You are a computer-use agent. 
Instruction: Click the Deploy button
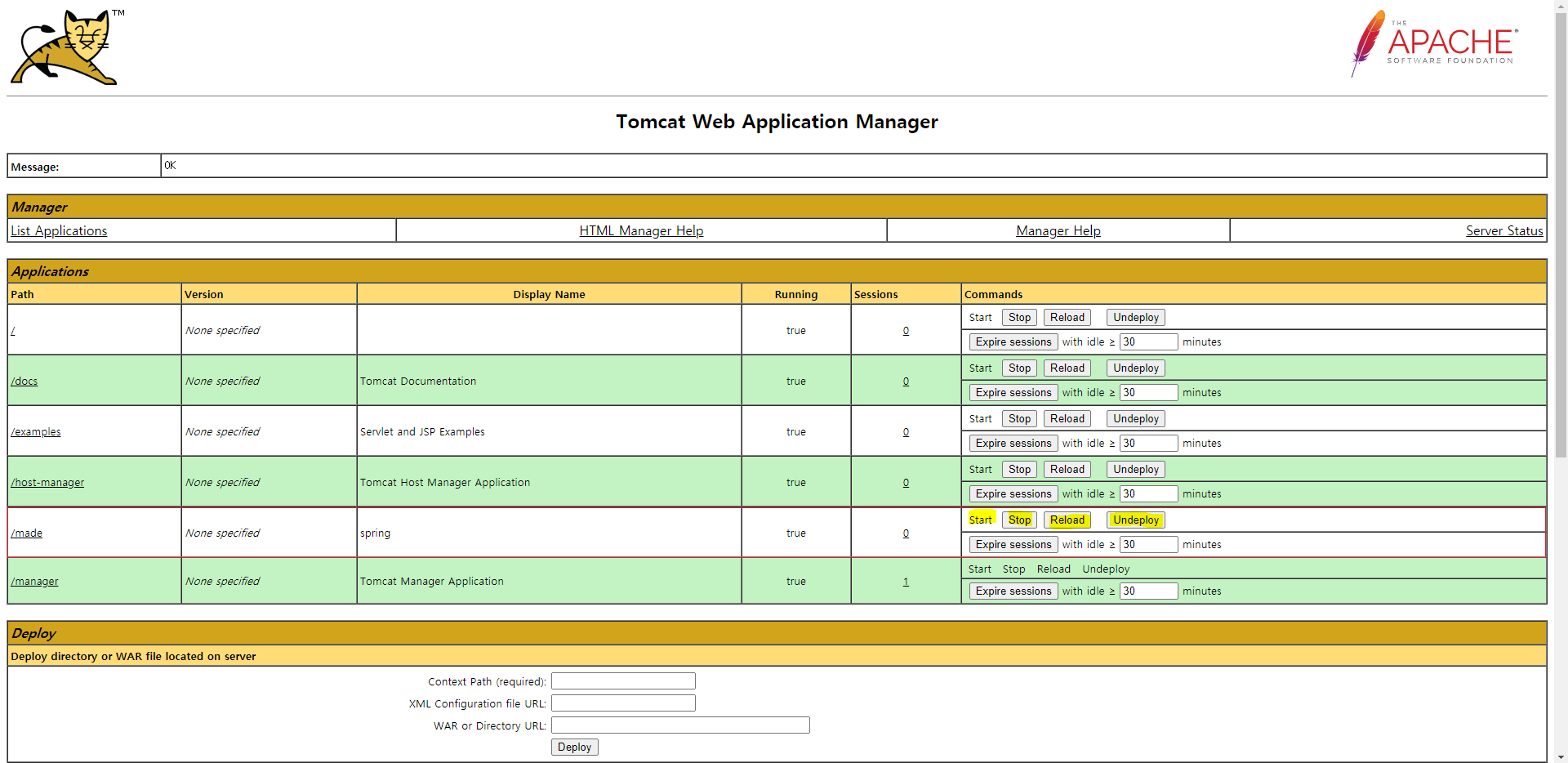(575, 747)
